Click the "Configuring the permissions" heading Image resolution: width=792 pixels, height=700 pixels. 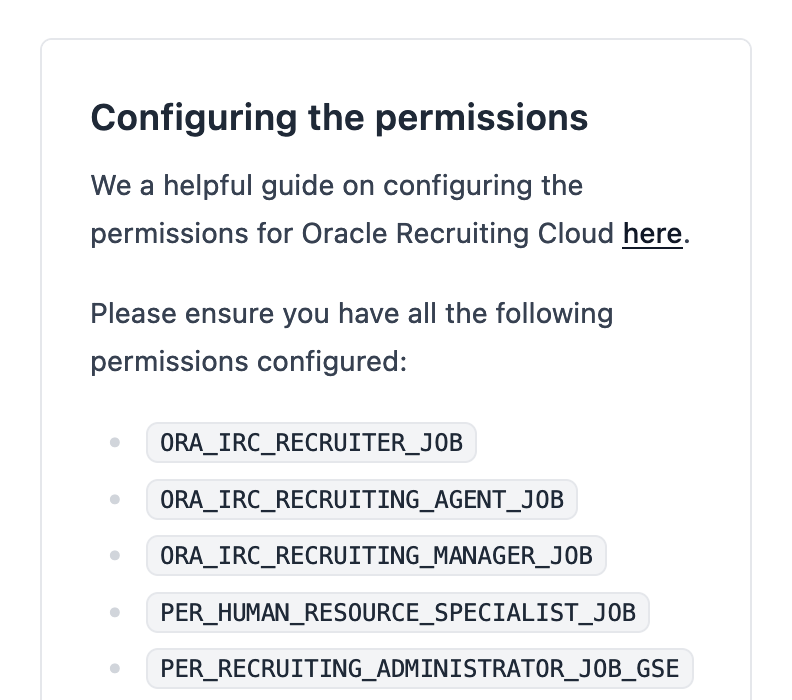click(x=339, y=118)
